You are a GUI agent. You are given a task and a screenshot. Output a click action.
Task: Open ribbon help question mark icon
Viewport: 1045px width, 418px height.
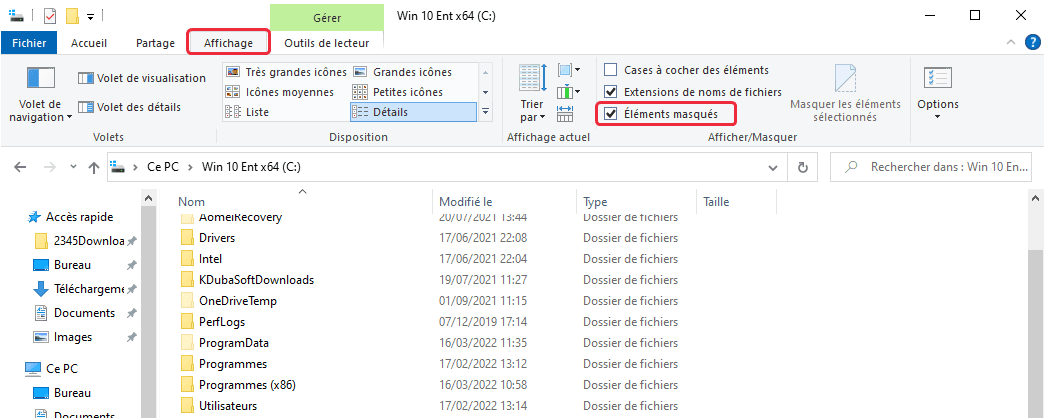(1032, 43)
